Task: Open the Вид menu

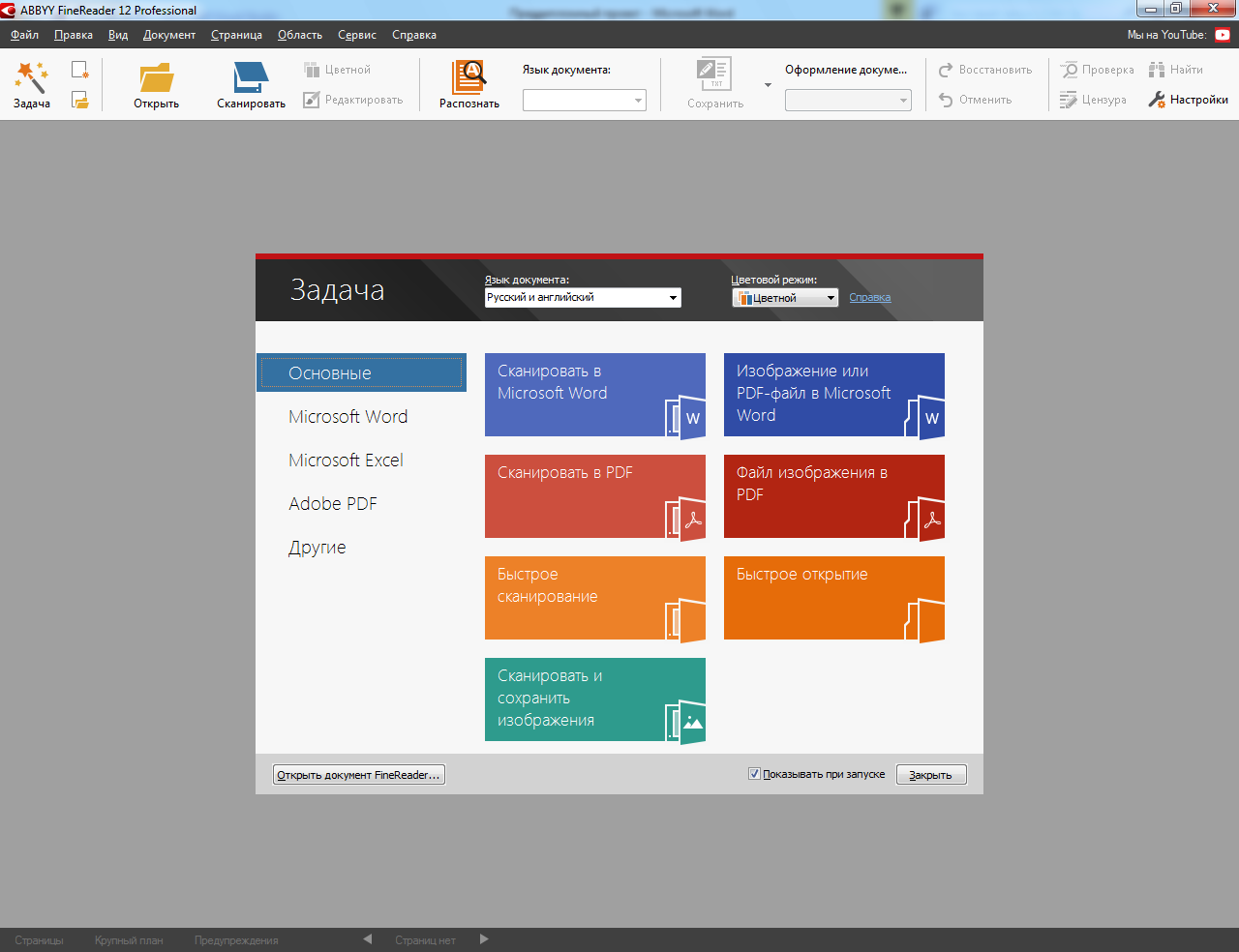Action: click(118, 35)
